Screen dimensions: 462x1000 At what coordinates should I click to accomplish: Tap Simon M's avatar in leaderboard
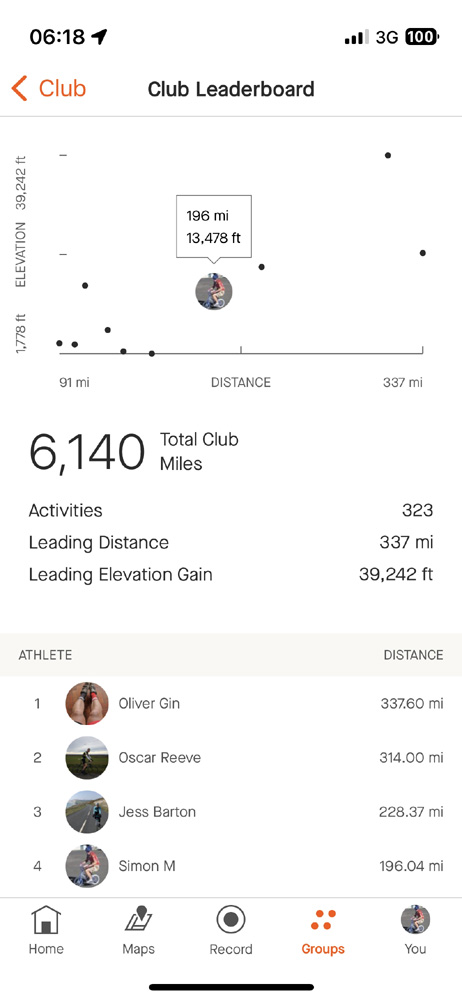coord(87,866)
